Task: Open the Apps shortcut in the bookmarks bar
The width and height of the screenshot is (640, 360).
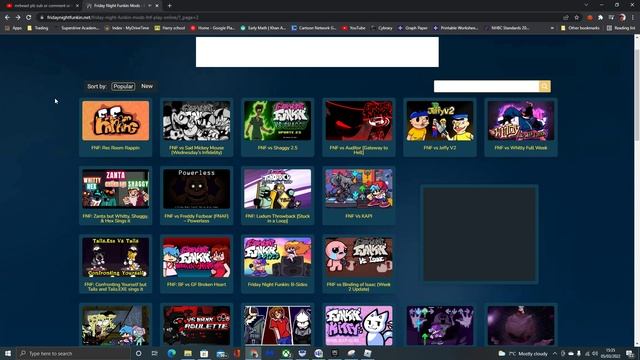Action: [x=13, y=28]
